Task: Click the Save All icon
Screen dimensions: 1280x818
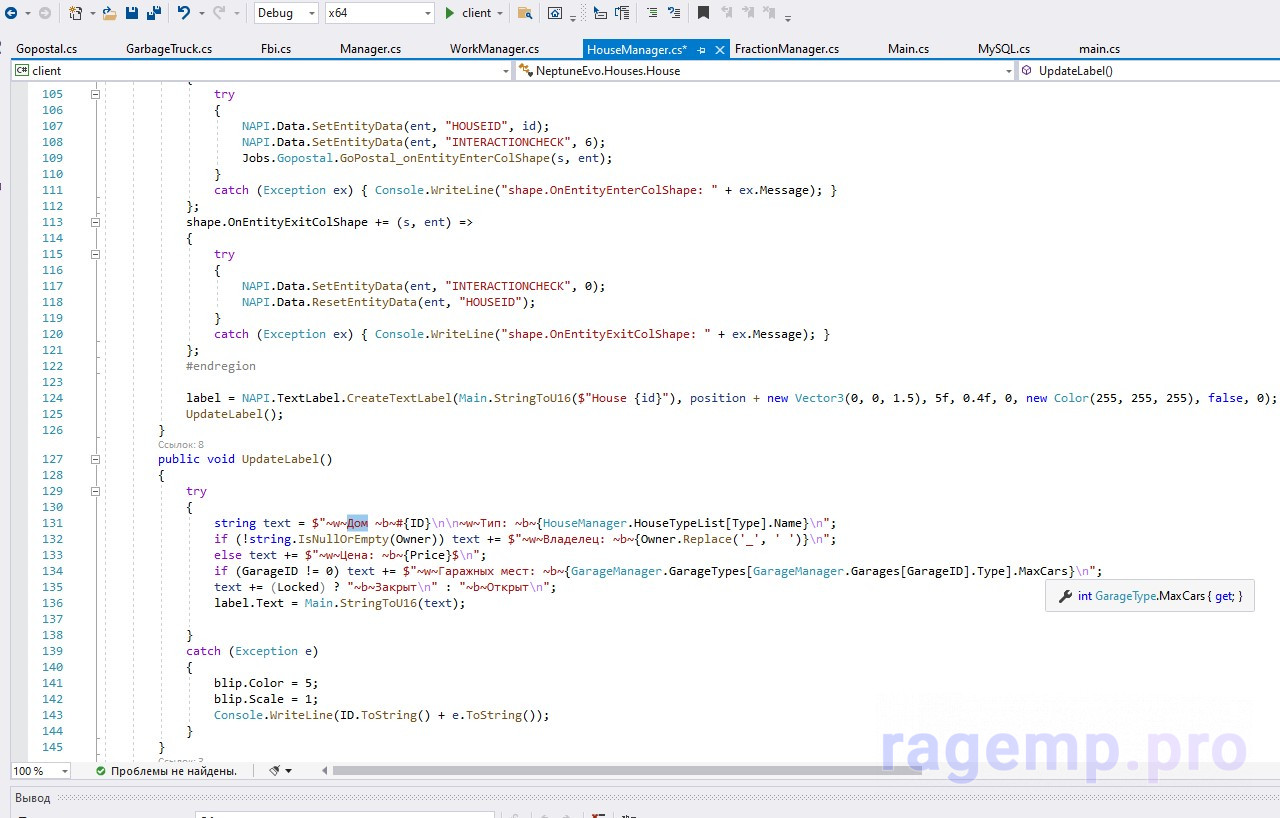Action: tap(154, 13)
